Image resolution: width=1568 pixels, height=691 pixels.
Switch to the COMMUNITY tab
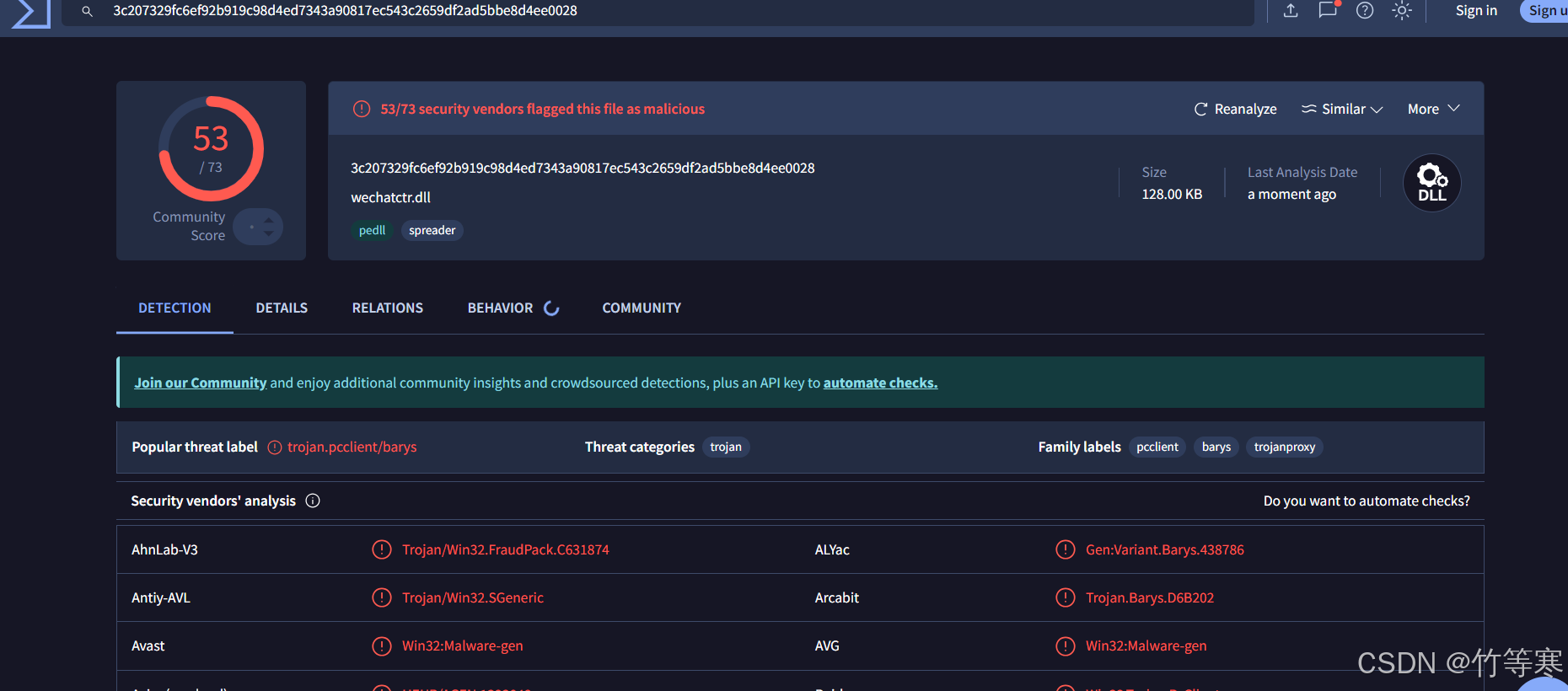(x=642, y=308)
